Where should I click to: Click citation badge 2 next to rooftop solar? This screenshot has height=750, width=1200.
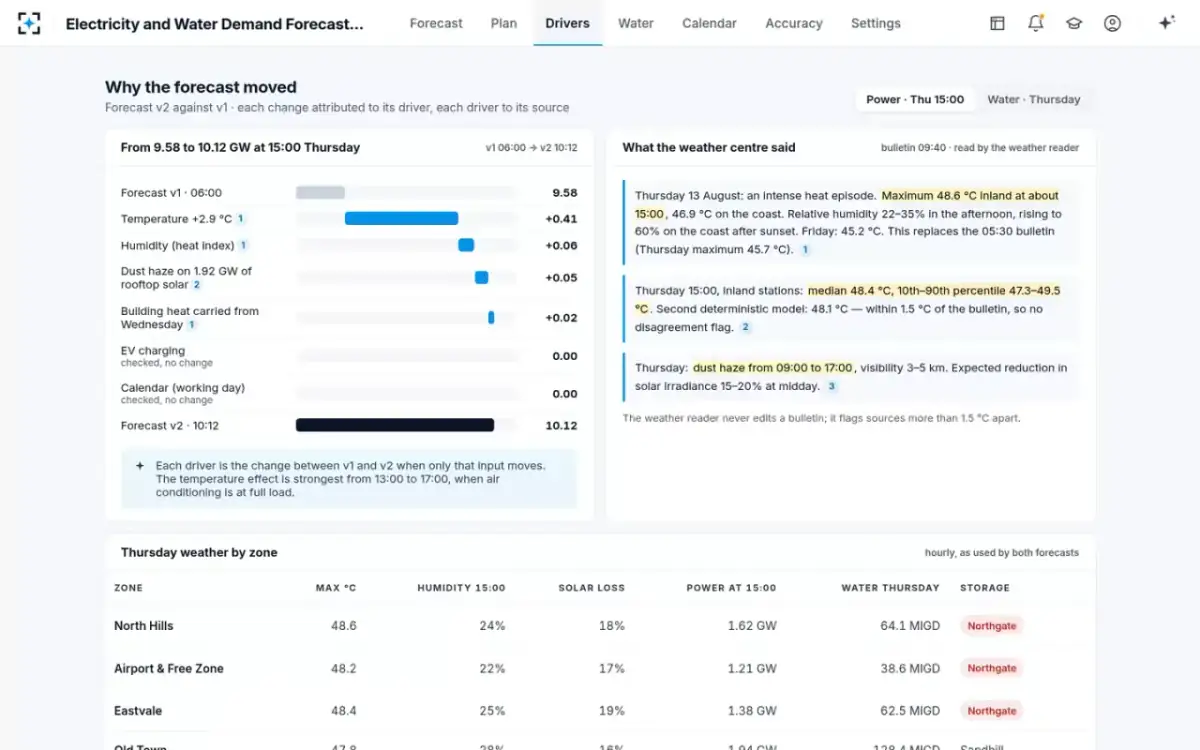click(x=197, y=285)
